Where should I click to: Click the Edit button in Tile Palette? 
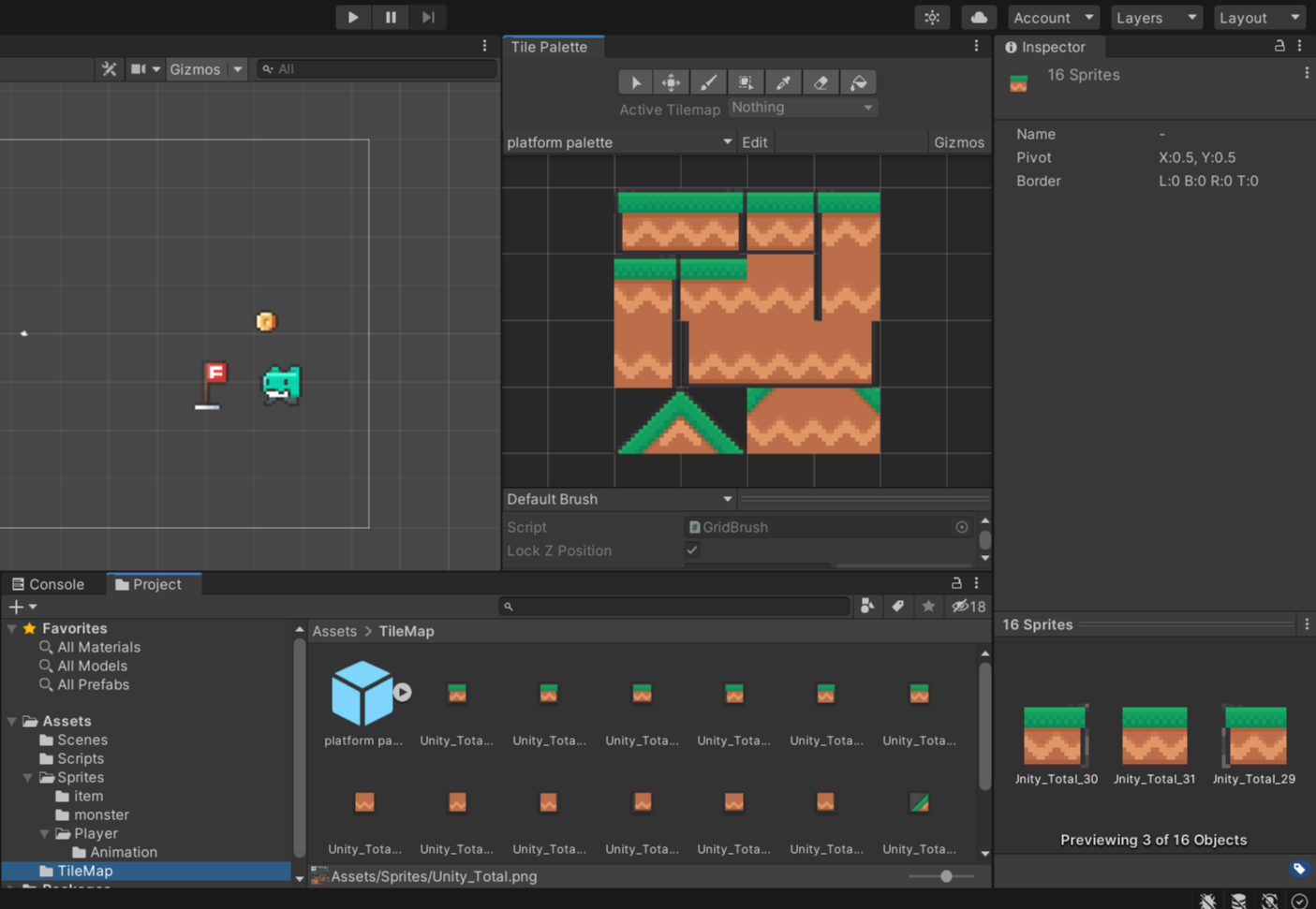pos(754,142)
